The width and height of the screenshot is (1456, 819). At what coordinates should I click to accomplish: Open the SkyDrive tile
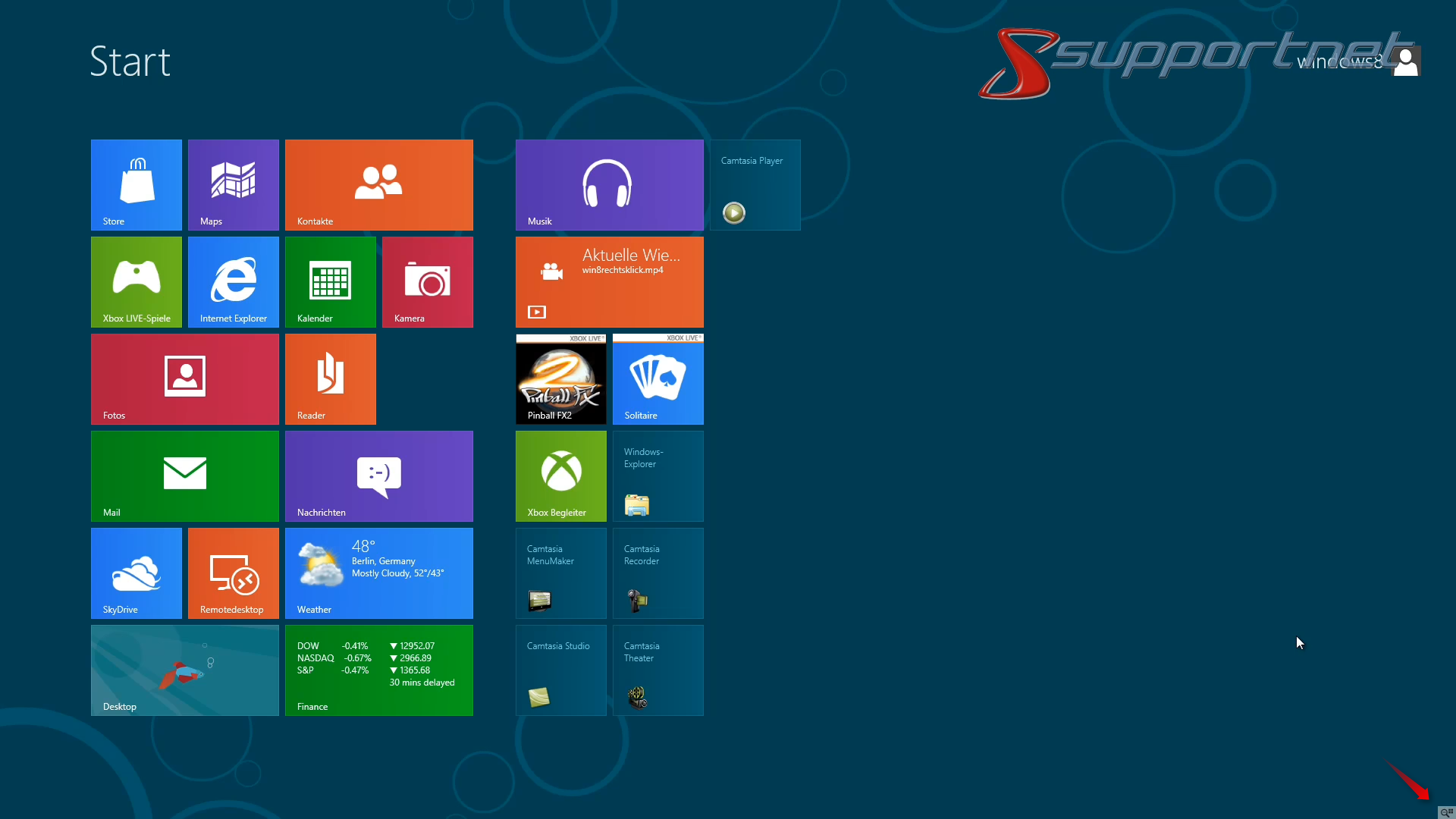pos(136,573)
